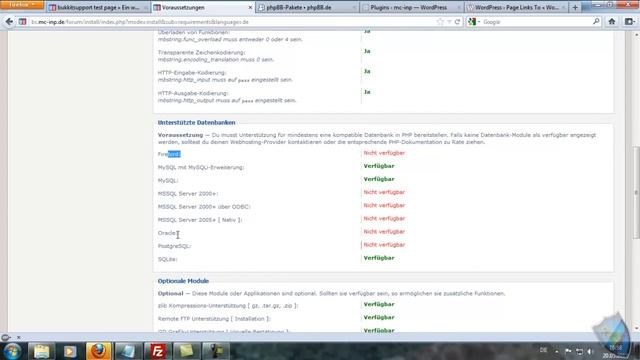This screenshot has height=360, width=640.
Task: Open the search engine selector dropdown
Action: tap(474, 22)
